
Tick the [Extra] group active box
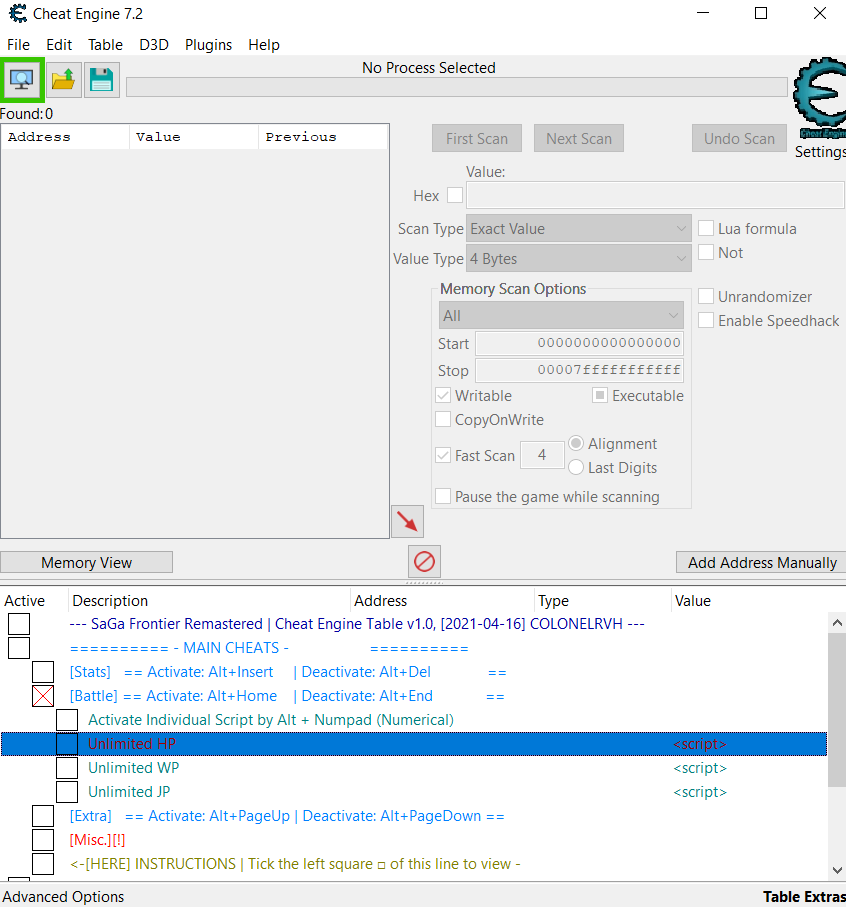[x=43, y=816]
